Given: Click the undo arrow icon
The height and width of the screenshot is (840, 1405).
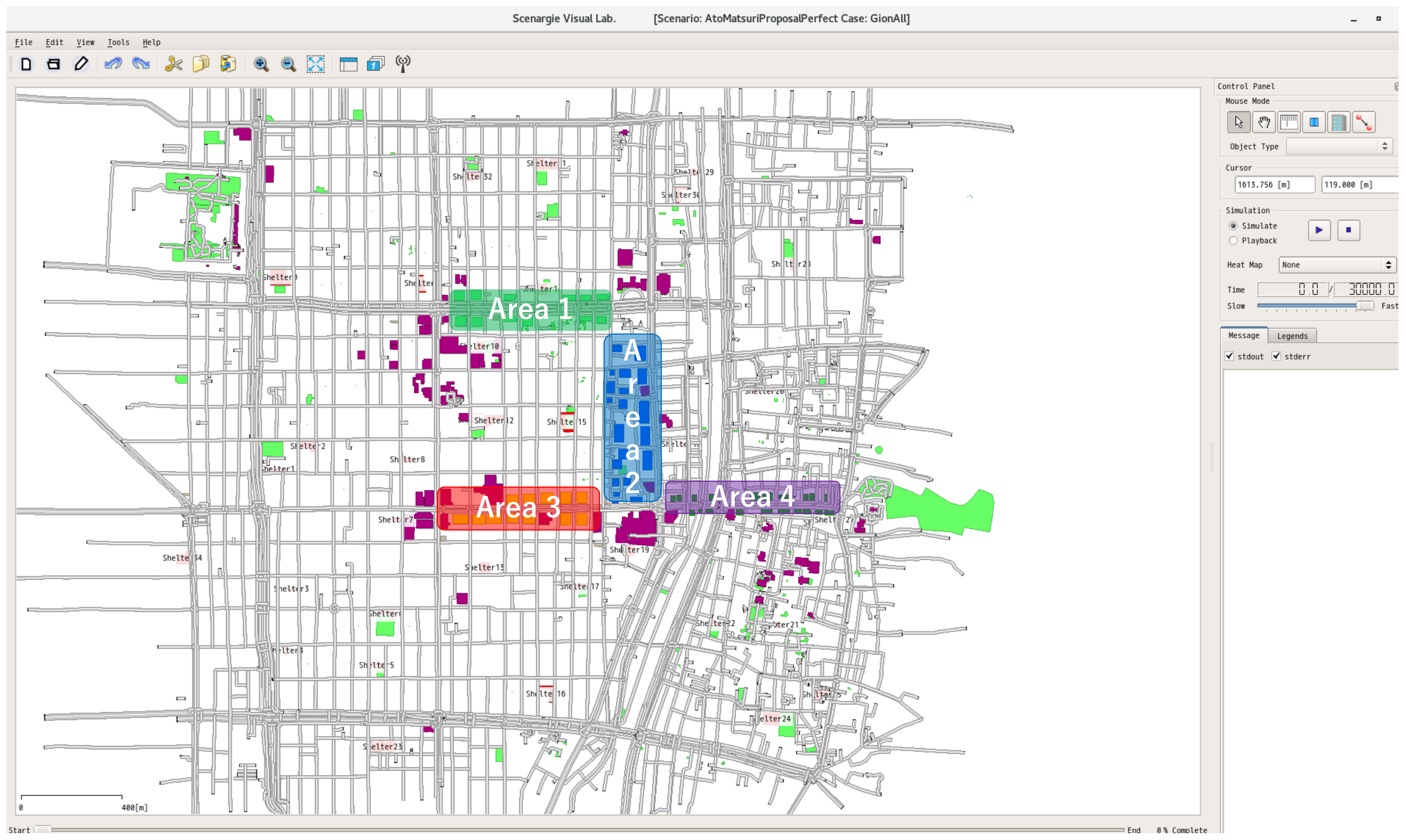Looking at the screenshot, I should coord(113,64).
